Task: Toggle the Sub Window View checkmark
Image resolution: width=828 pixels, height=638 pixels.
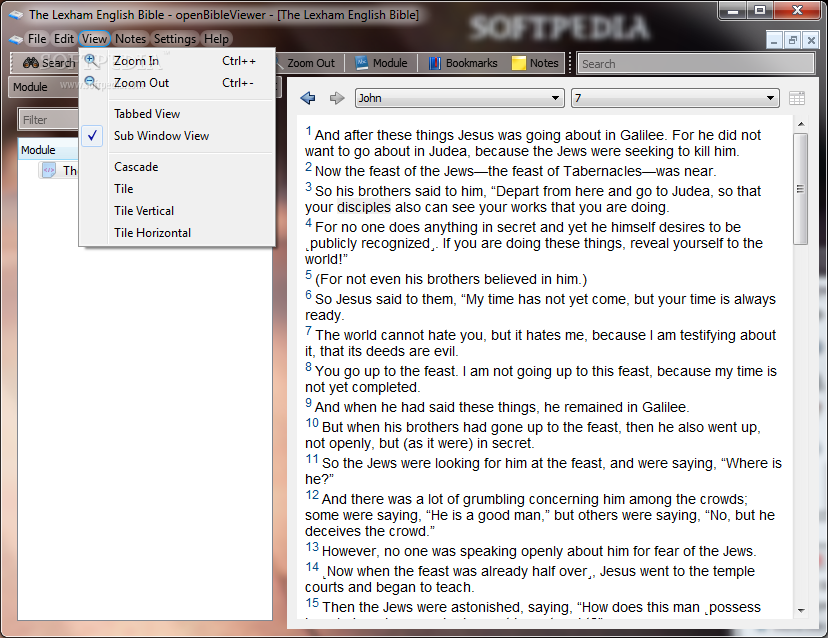Action: (92, 136)
